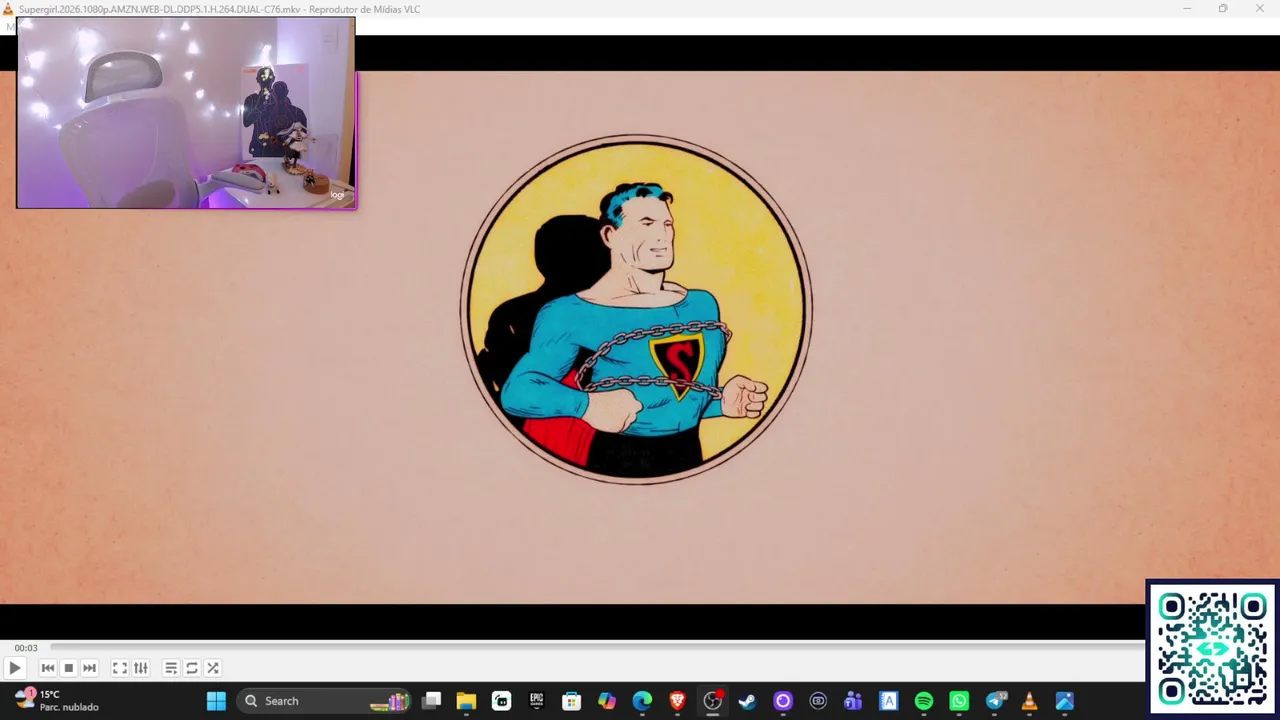Jump to the previous media item

(x=47, y=668)
